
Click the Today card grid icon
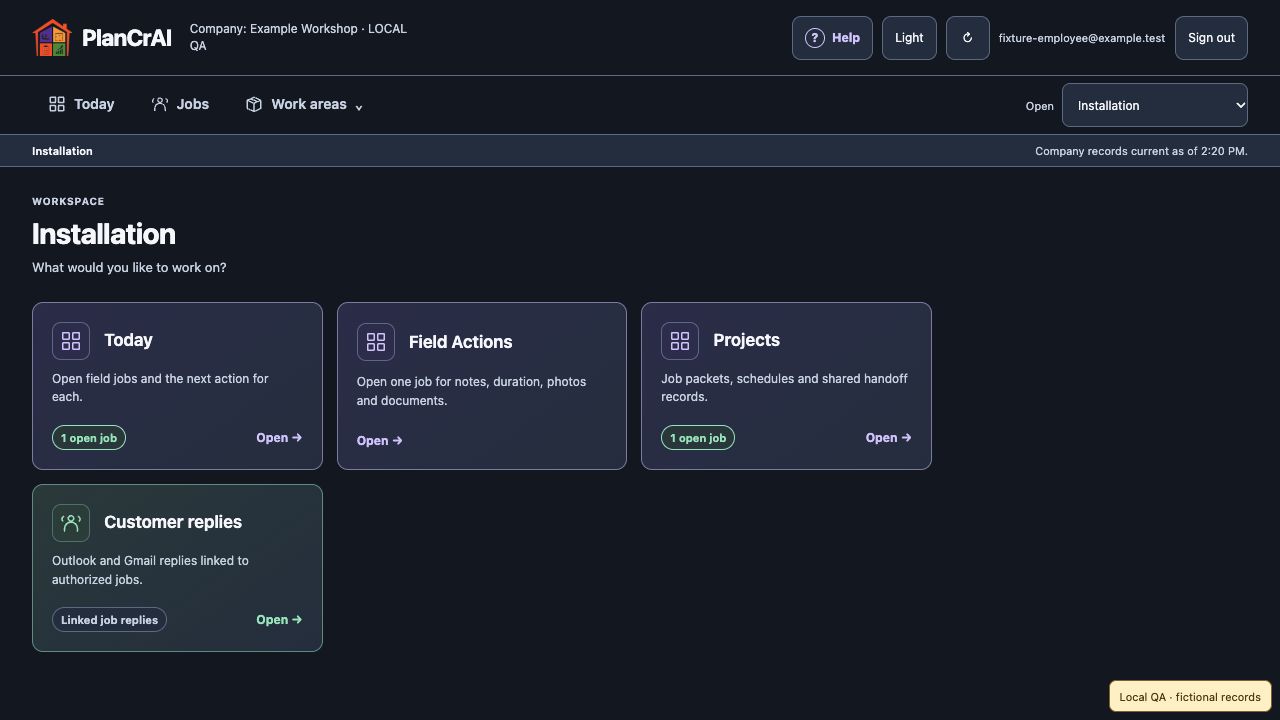point(71,341)
